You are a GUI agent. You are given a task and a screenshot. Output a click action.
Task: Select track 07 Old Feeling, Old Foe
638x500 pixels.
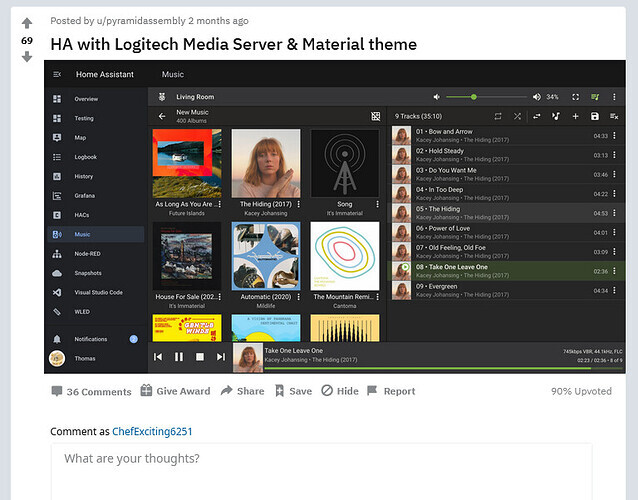[508, 252]
